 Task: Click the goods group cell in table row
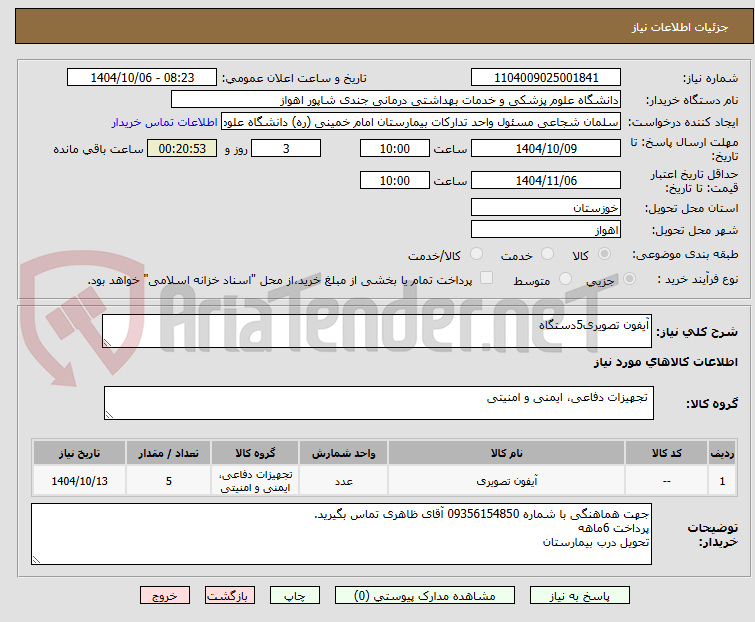coord(255,480)
